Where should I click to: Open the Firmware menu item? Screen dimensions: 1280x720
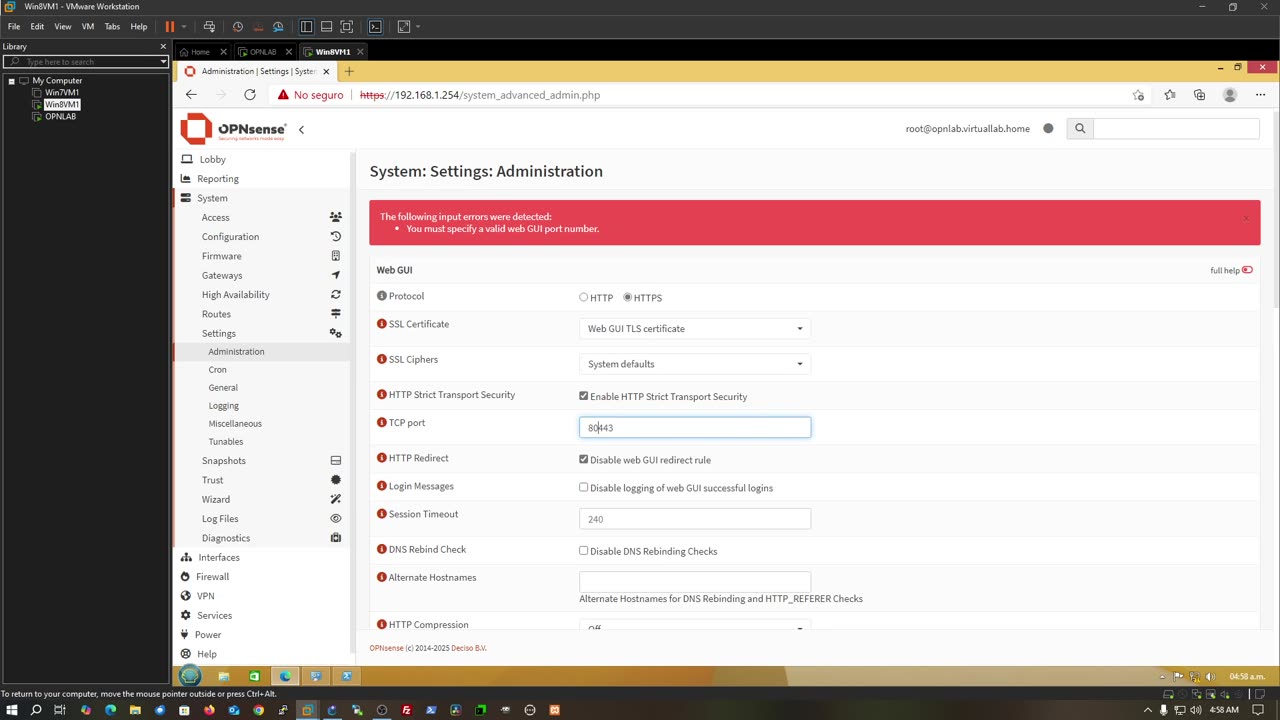tap(221, 256)
